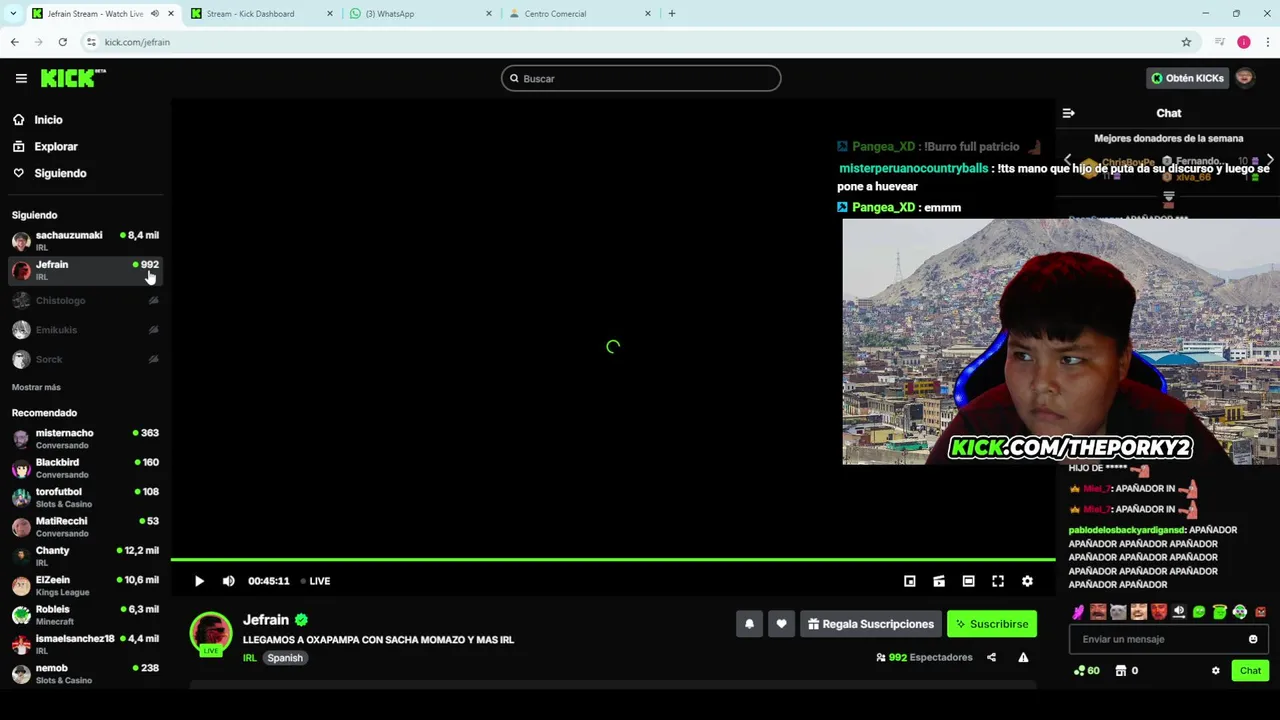Play the stream video
Image resolution: width=1280 pixels, height=720 pixels.
[x=199, y=581]
